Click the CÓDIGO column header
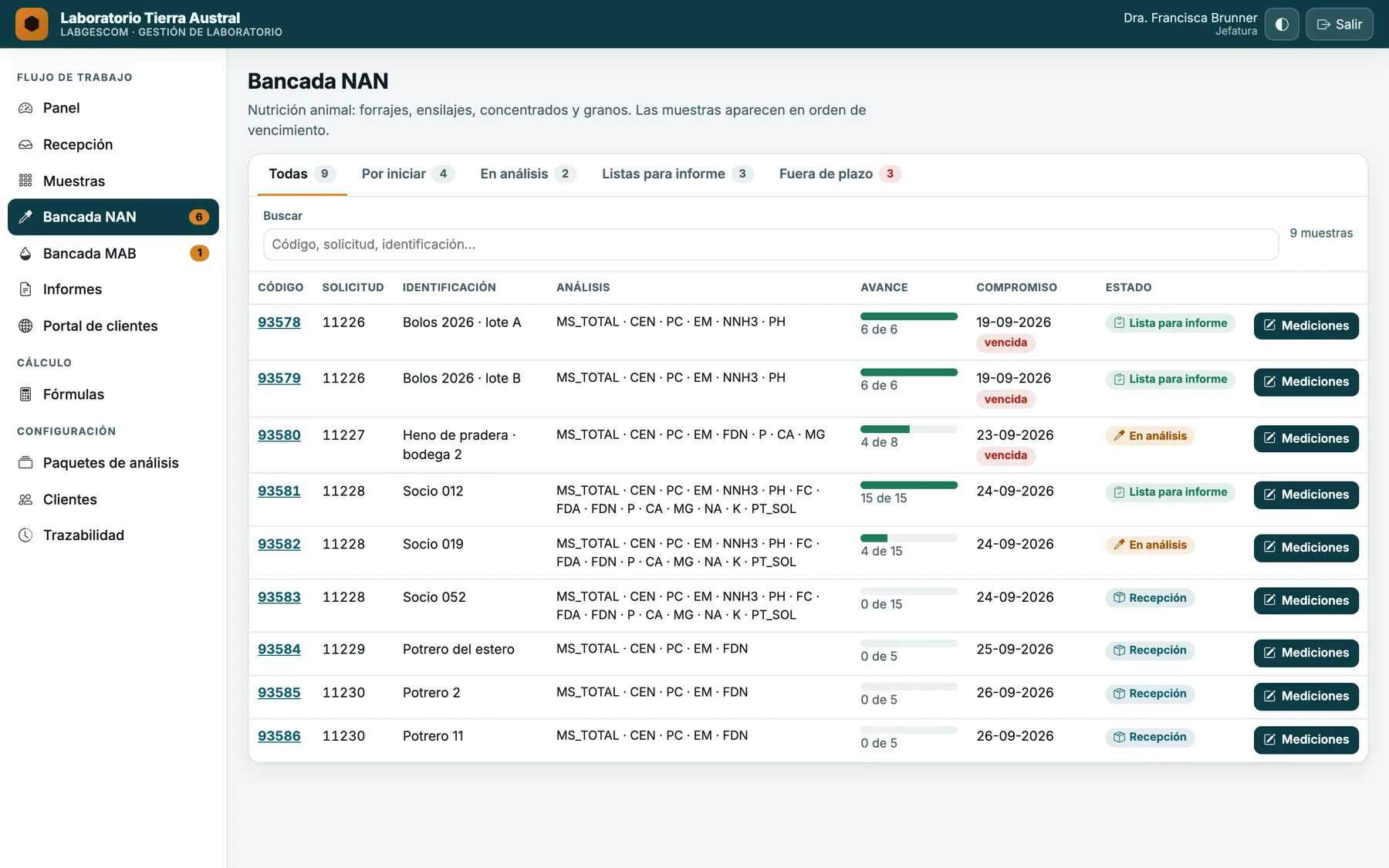Viewport: 1389px width, 868px height. 281,288
